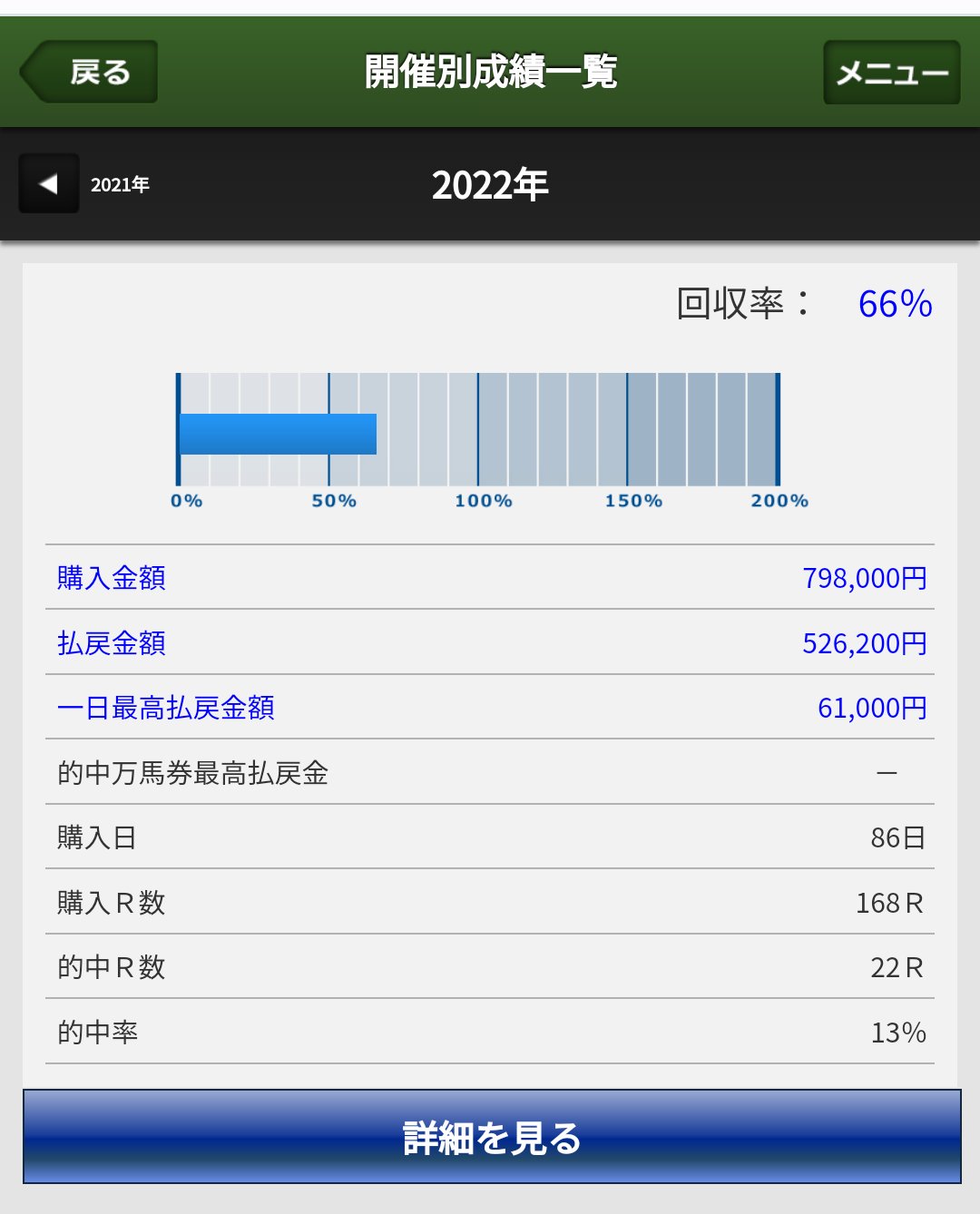Image resolution: width=980 pixels, height=1214 pixels.
Task: Click the 798,000円 amount
Action: (x=865, y=578)
